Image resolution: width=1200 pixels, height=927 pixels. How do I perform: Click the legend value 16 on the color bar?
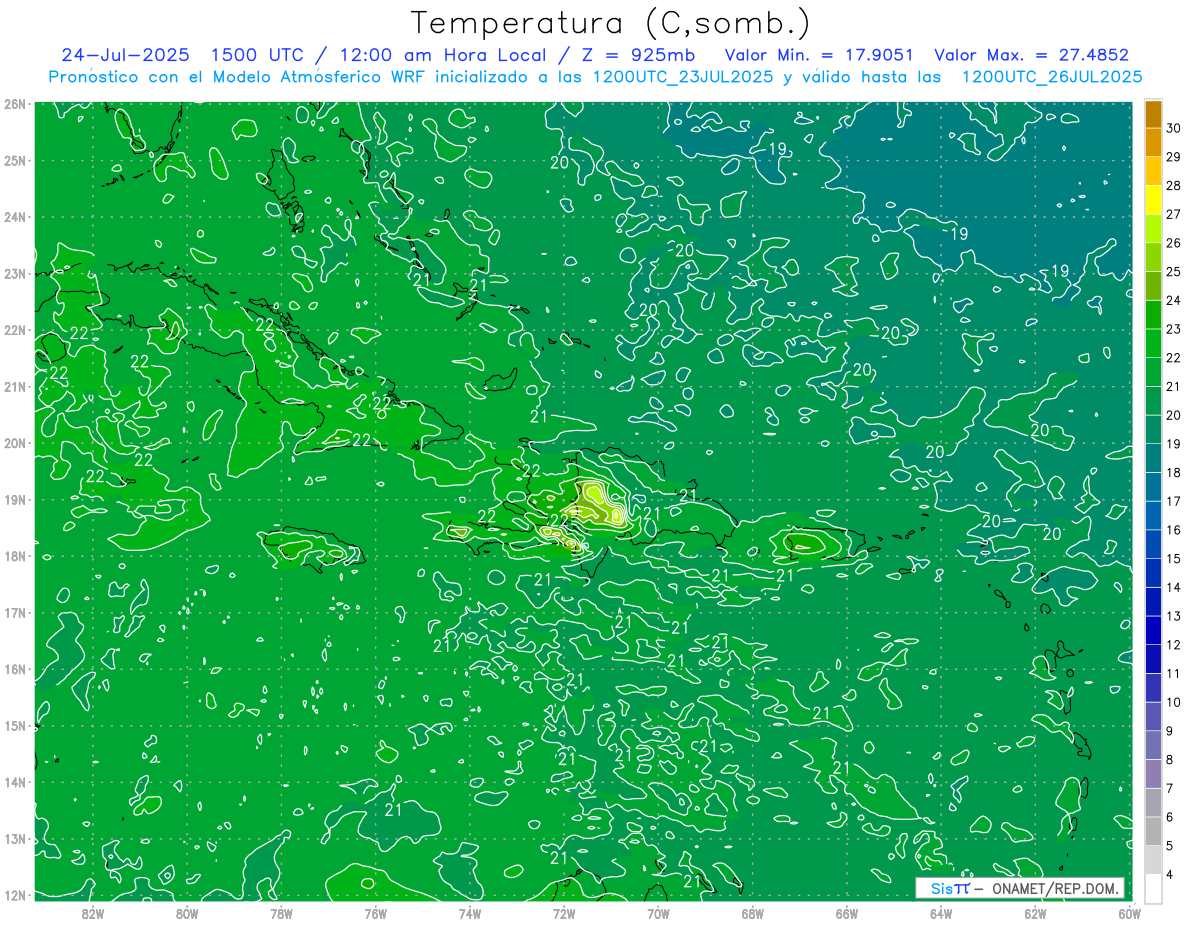tap(1174, 530)
